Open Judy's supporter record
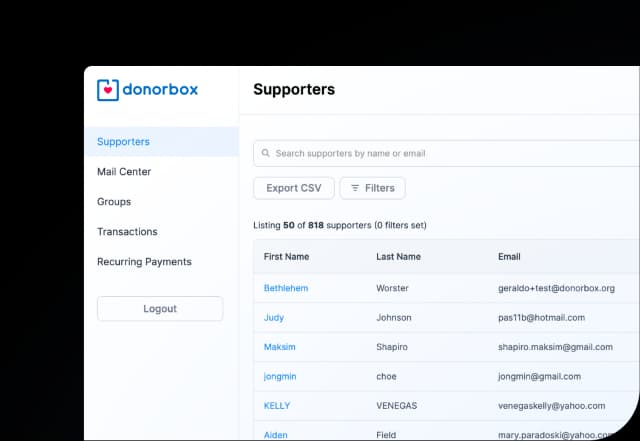This screenshot has width=640, height=441. tap(274, 318)
